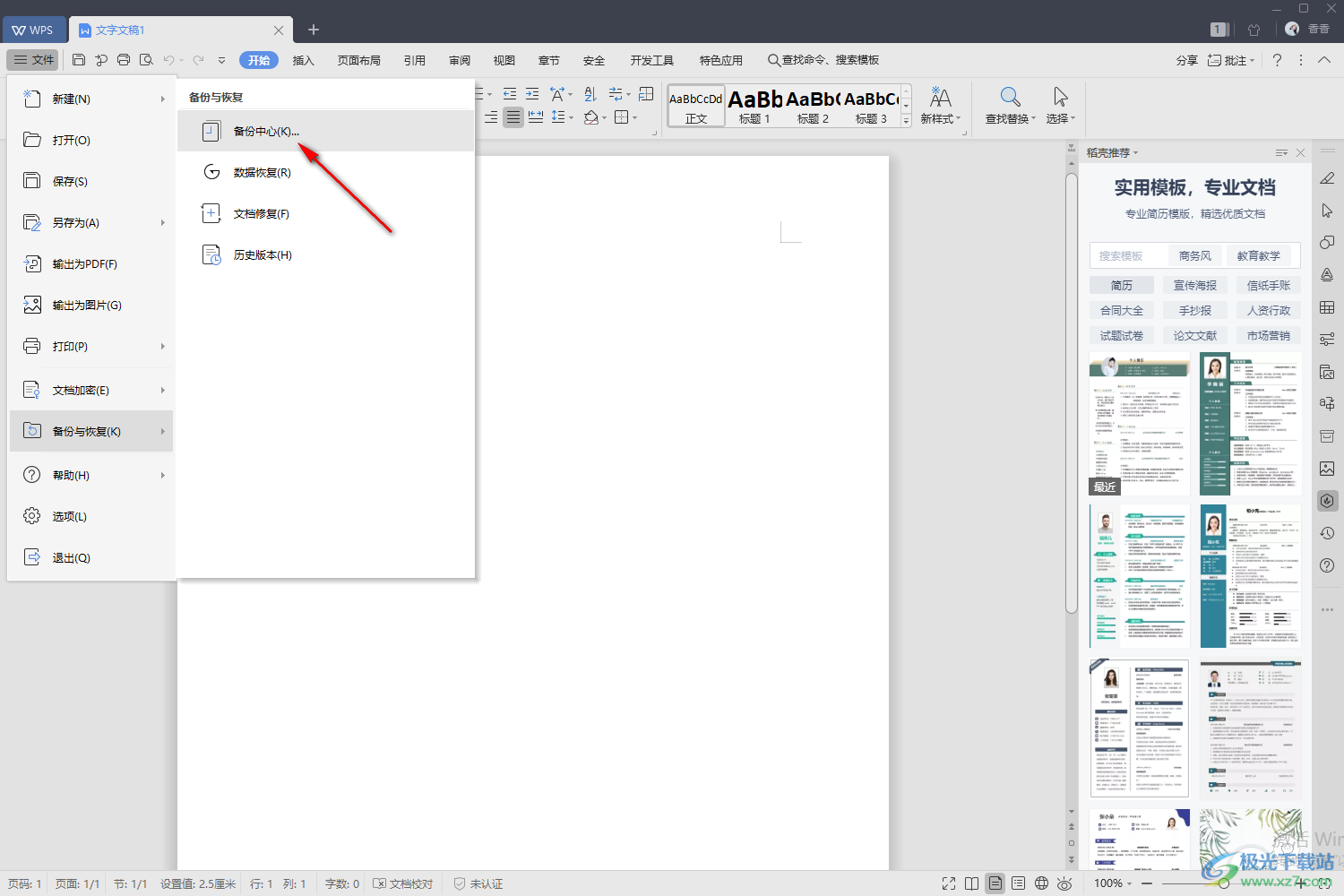Select 合同大全 contracts category
The width and height of the screenshot is (1344, 896).
[1122, 310]
